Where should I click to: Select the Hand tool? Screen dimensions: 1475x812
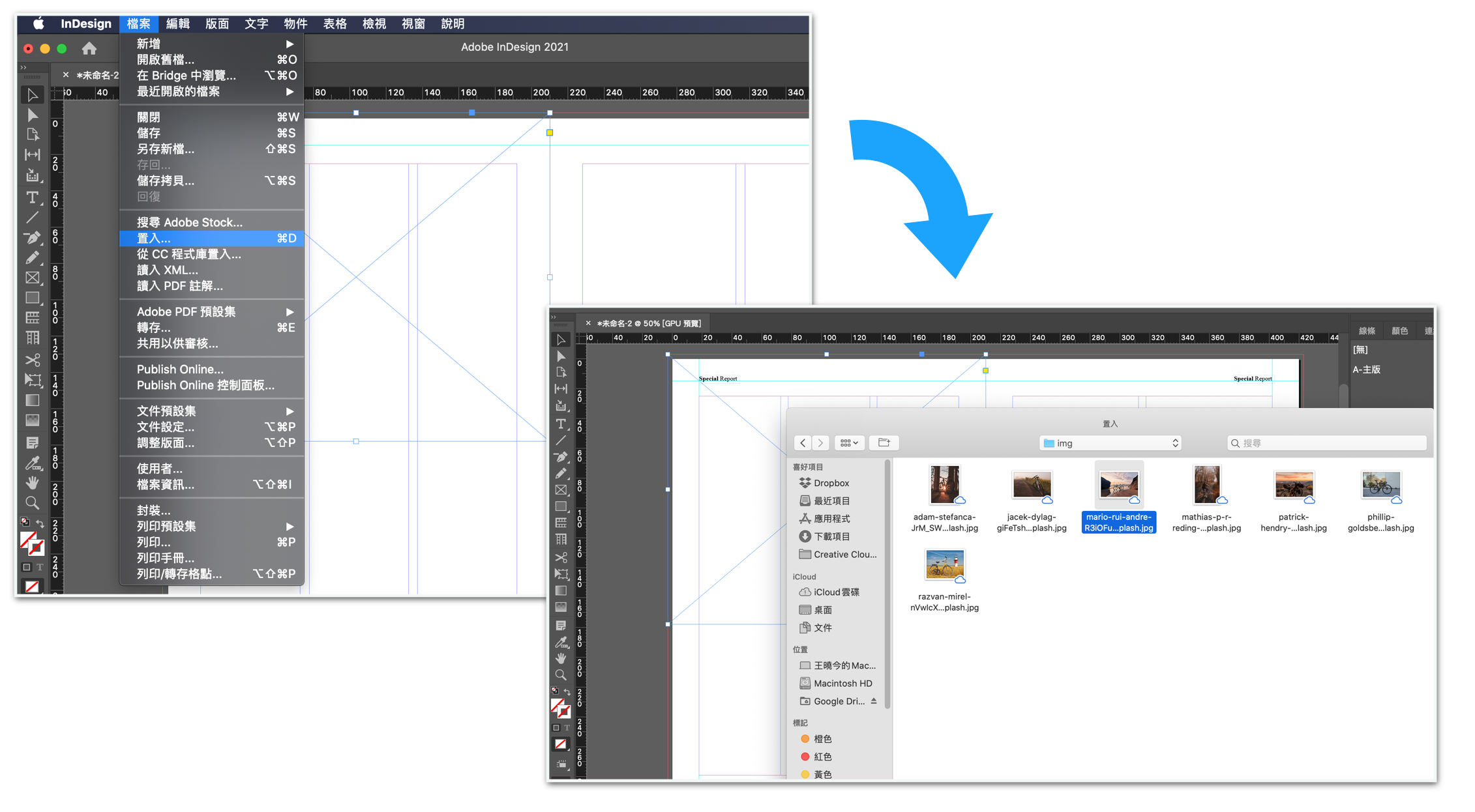[32, 483]
